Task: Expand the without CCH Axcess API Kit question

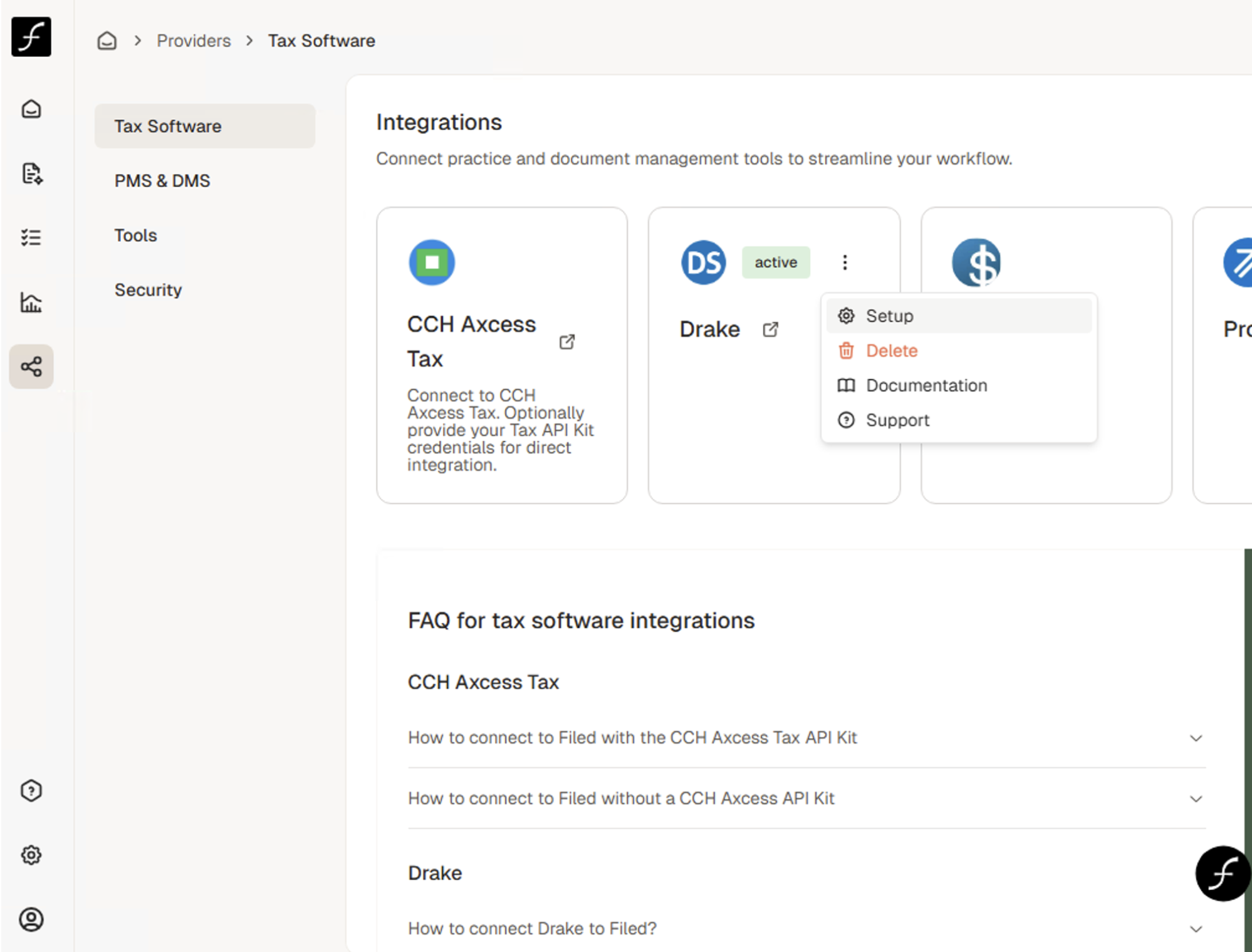Action: pyautogui.click(x=807, y=799)
